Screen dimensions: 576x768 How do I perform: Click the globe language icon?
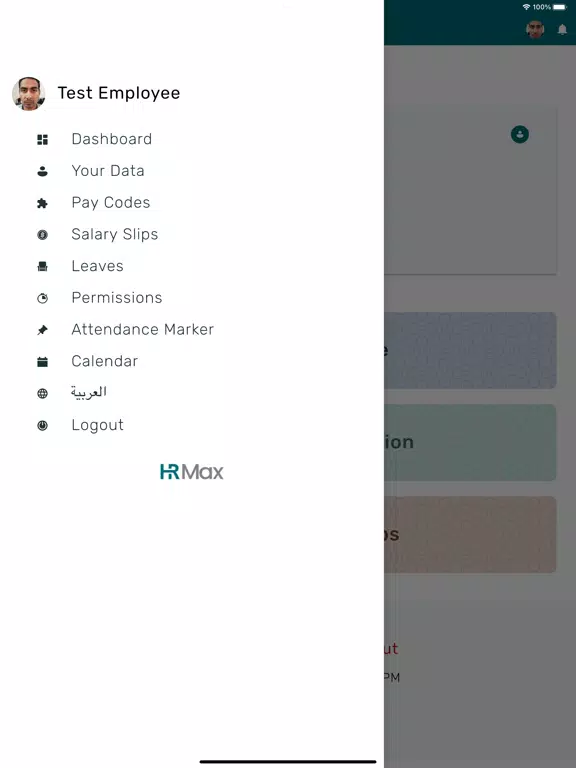[x=43, y=393]
